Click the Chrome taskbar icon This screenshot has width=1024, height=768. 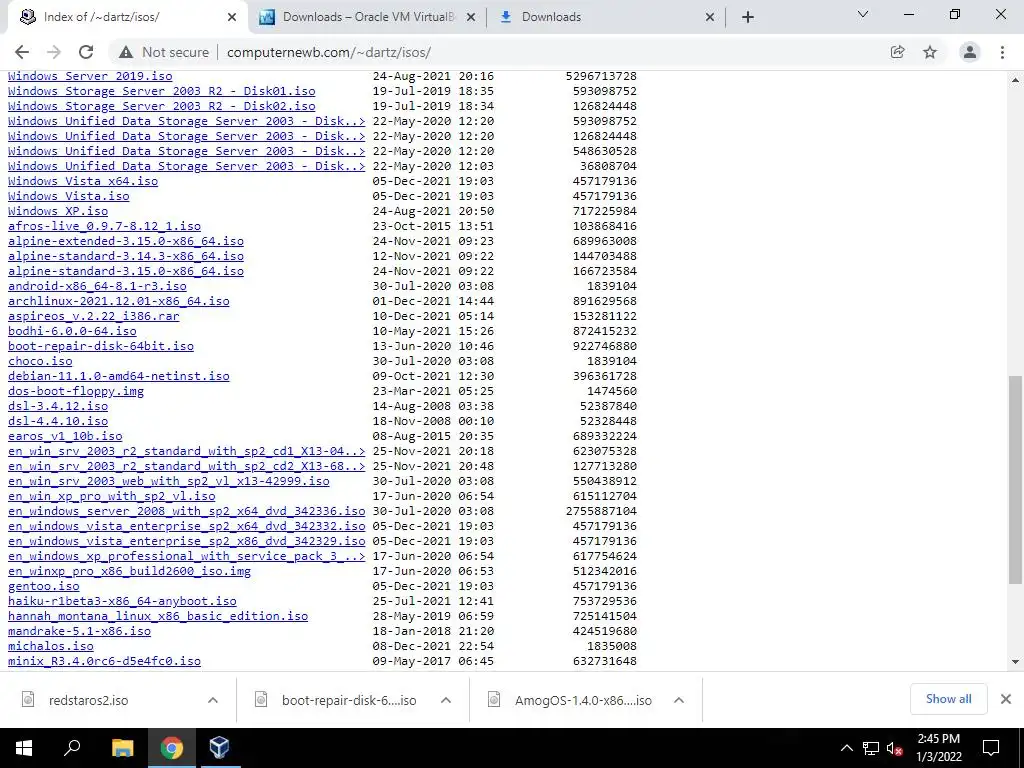click(x=172, y=748)
